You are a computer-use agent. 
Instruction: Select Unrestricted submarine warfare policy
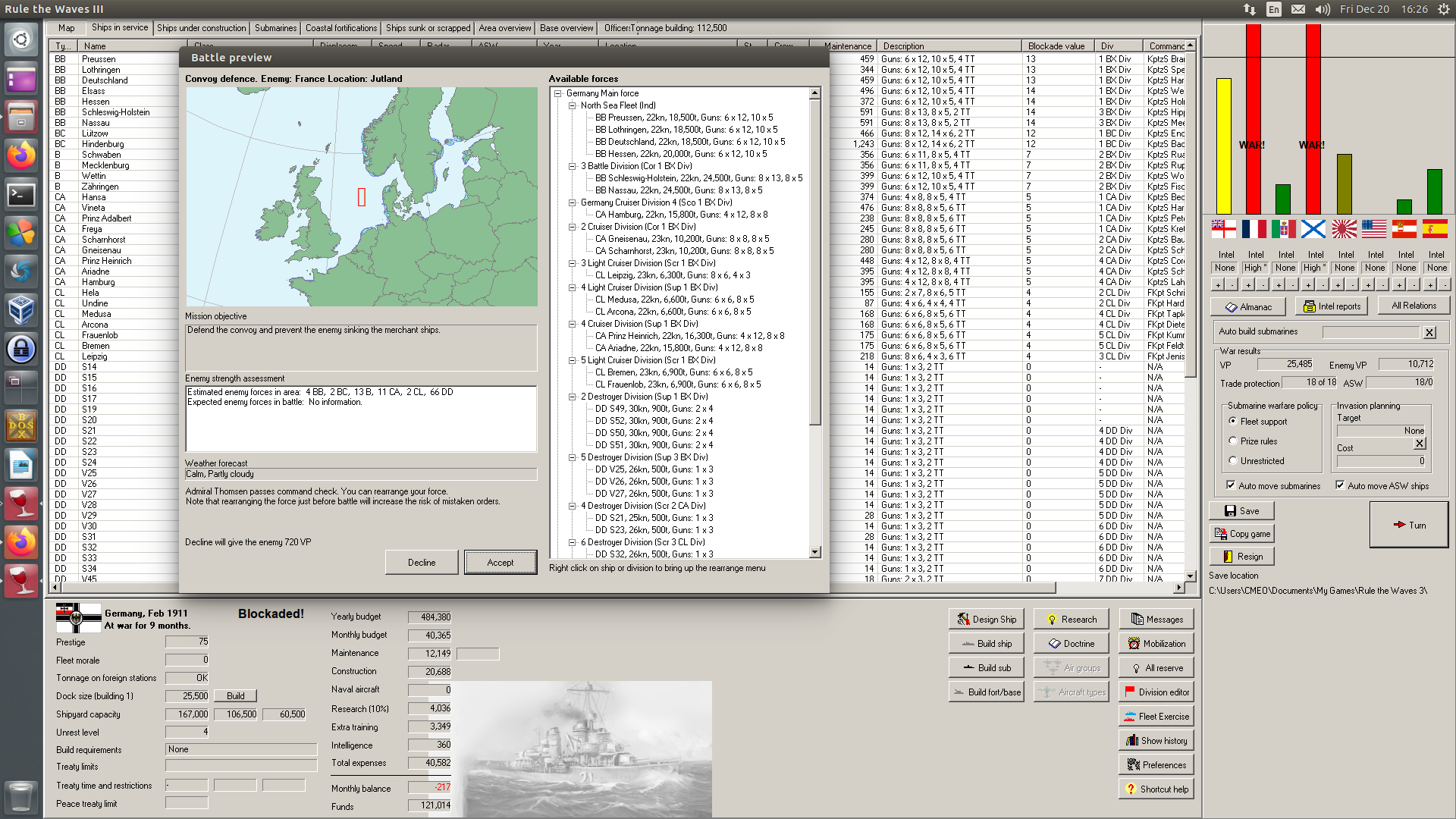[1233, 460]
